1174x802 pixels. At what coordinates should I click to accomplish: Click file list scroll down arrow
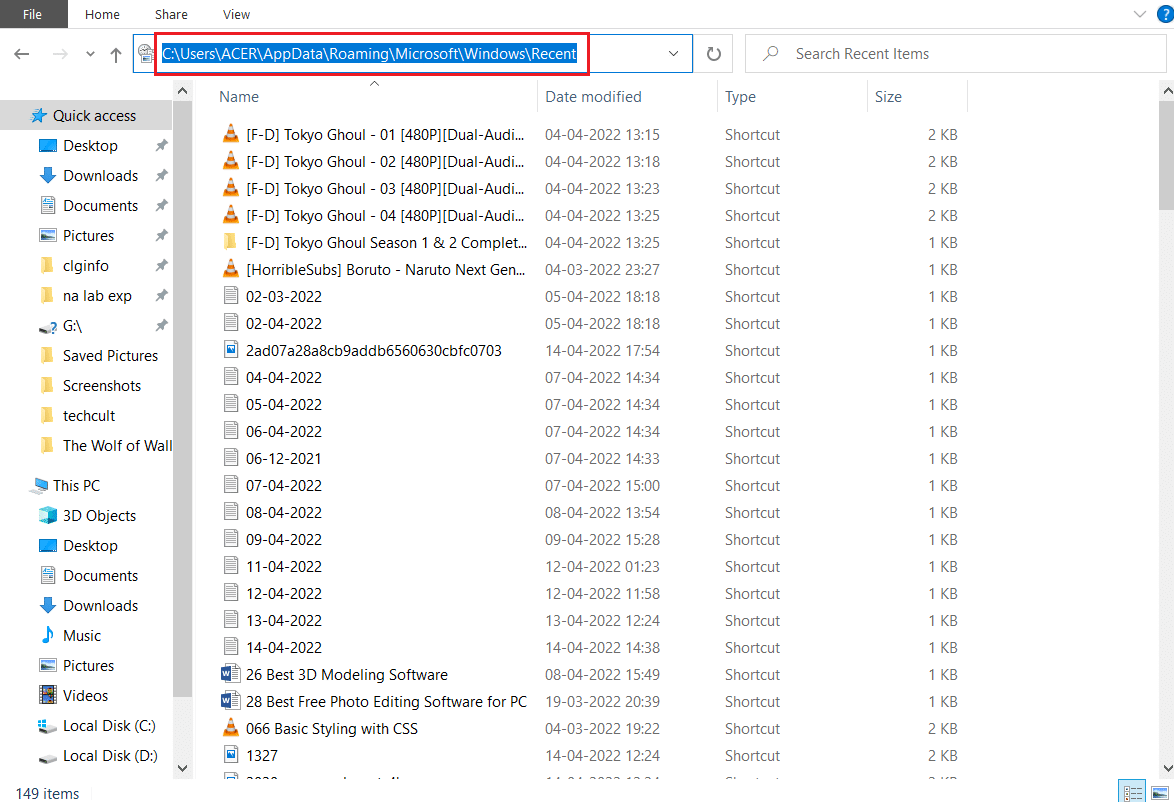1167,768
